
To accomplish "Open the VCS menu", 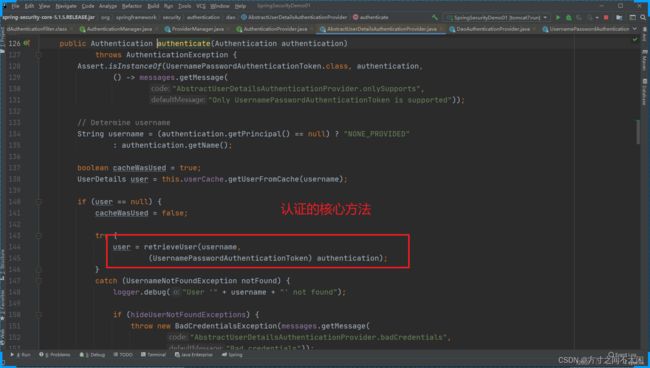I will [201, 6].
